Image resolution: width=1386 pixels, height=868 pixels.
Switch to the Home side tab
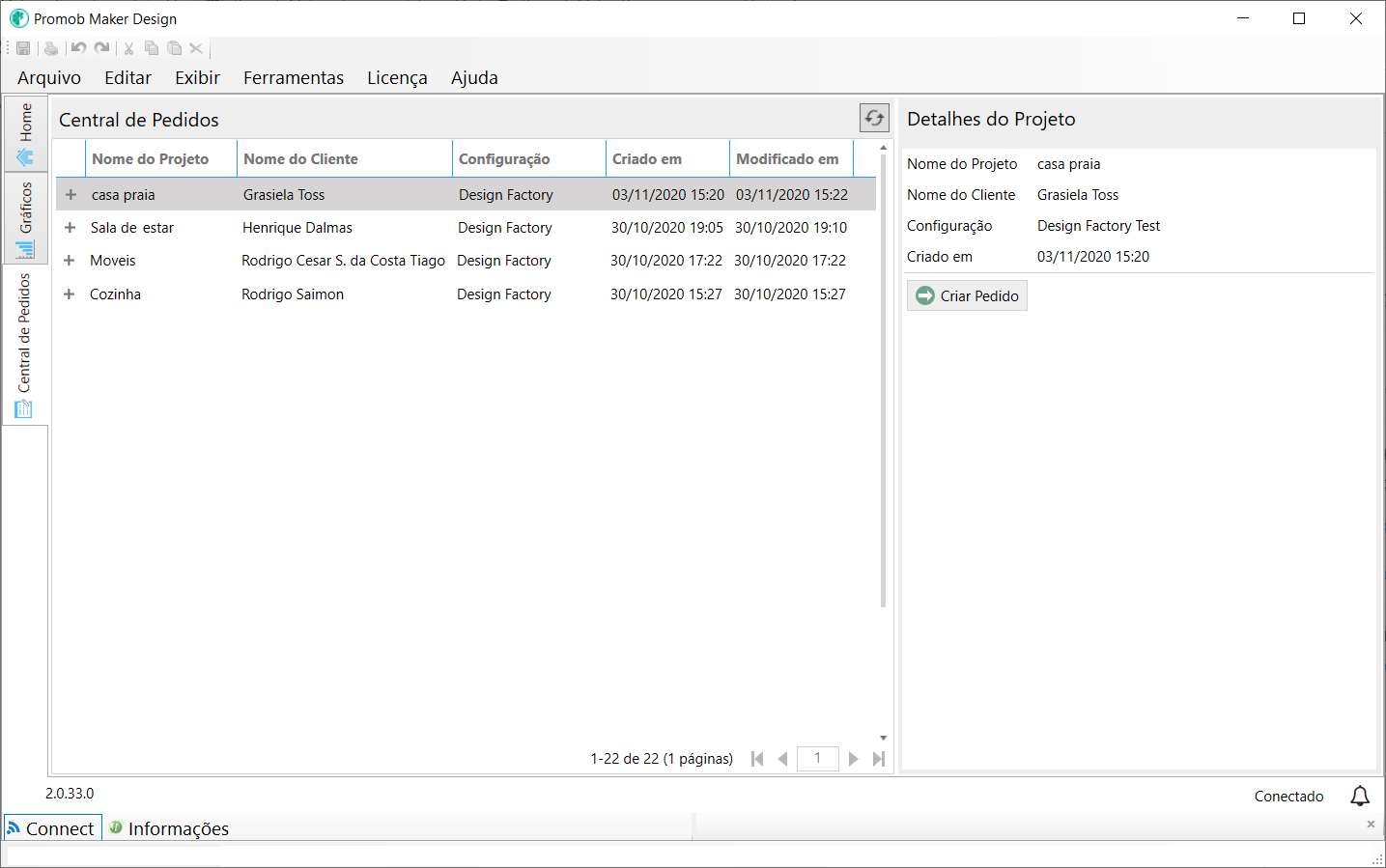(x=26, y=133)
